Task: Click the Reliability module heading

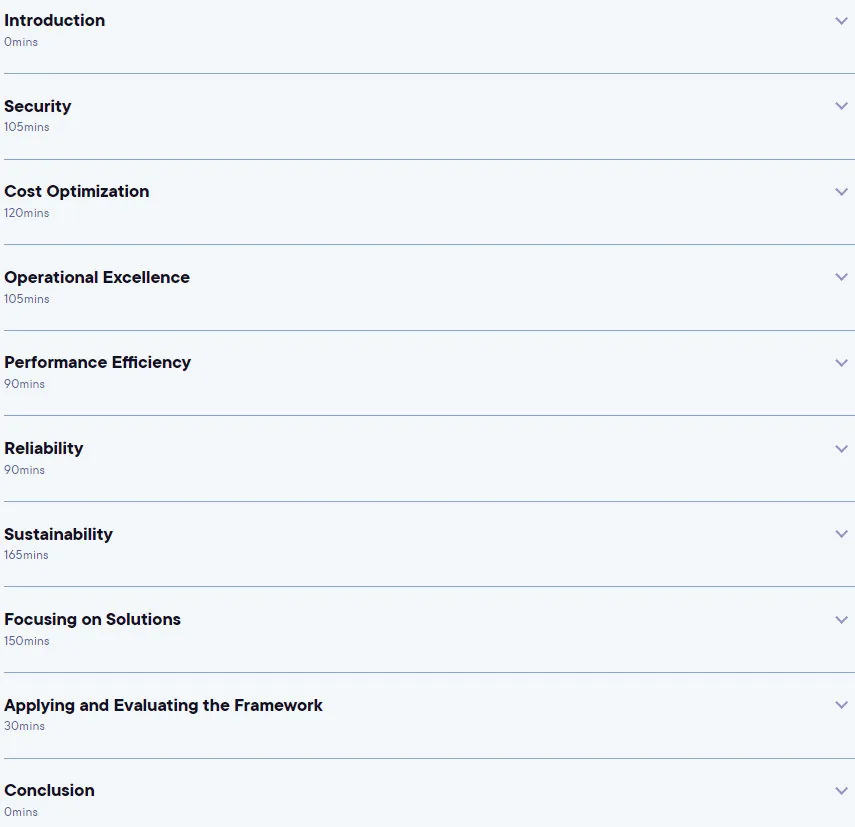Action: (44, 448)
